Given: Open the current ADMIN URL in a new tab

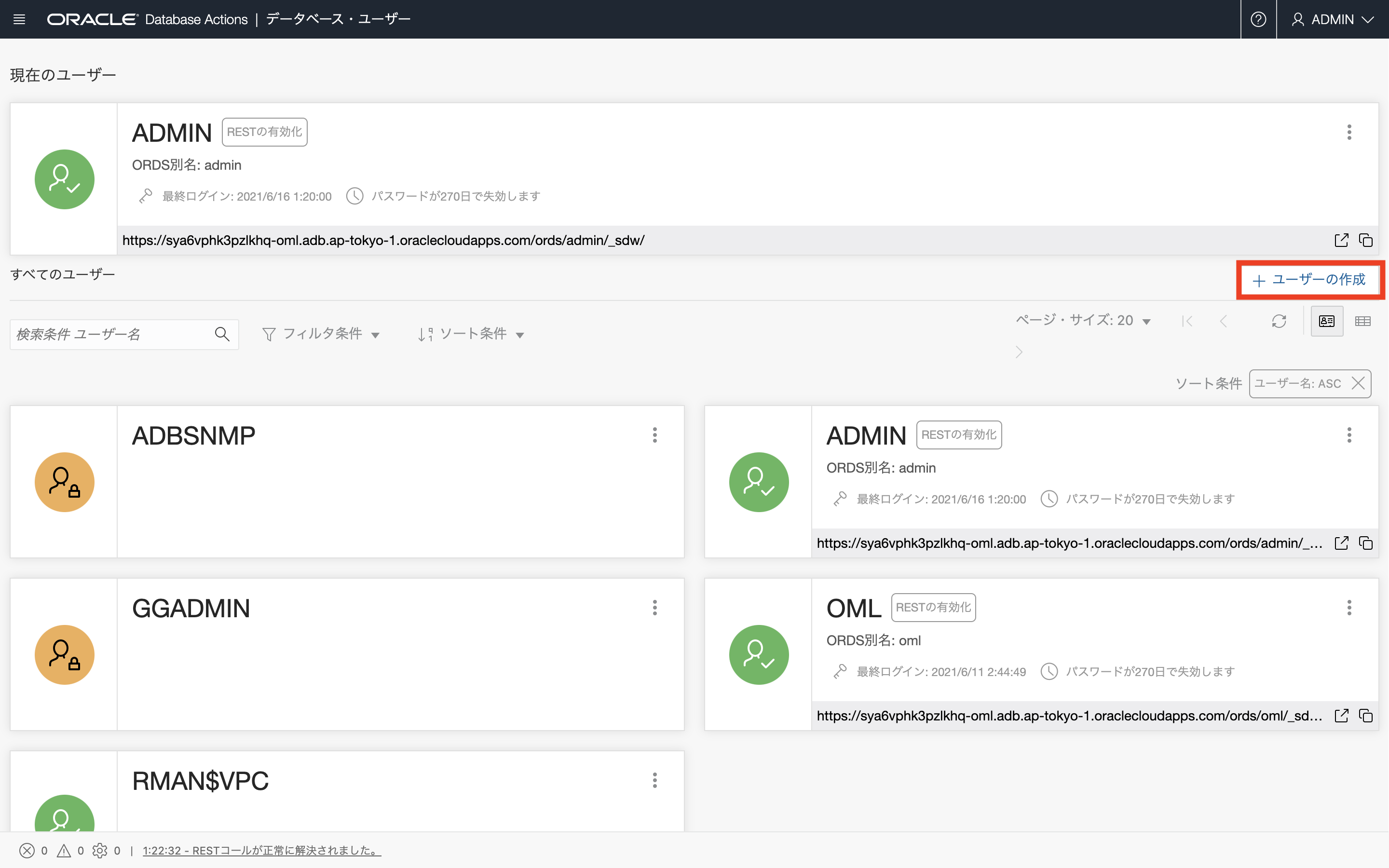Looking at the screenshot, I should coord(1341,240).
